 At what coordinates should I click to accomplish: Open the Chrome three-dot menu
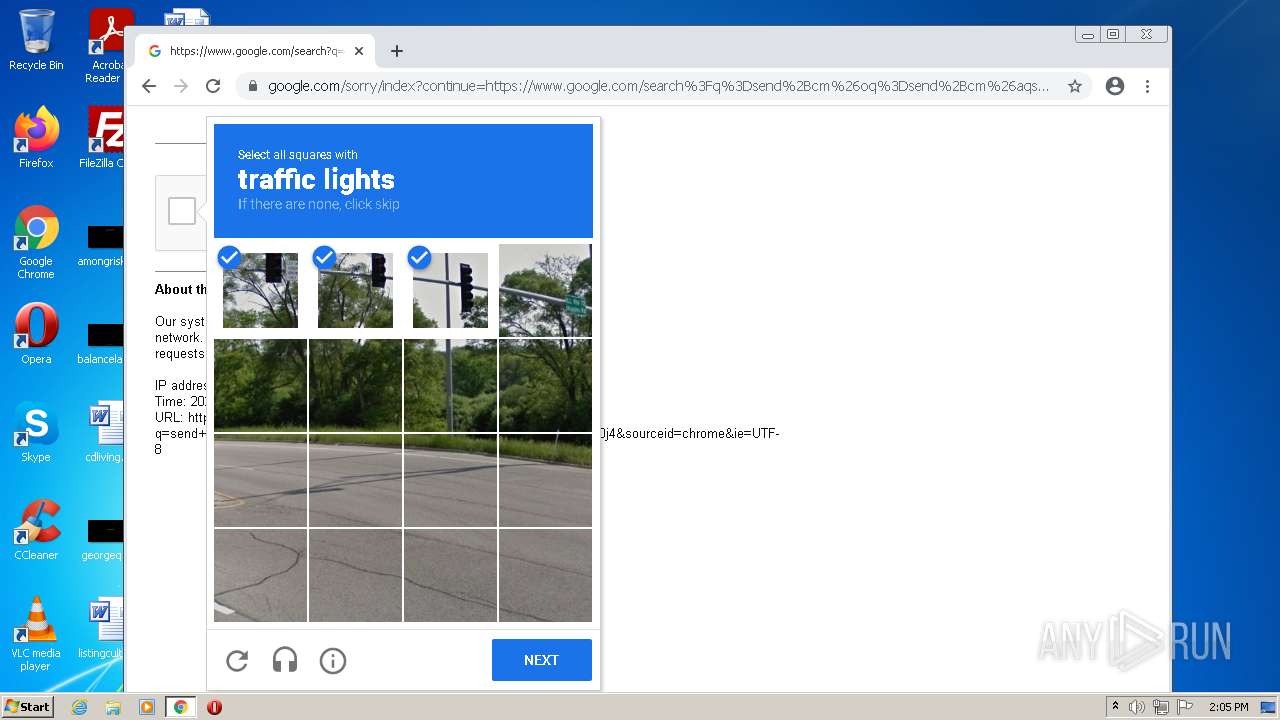1148,86
